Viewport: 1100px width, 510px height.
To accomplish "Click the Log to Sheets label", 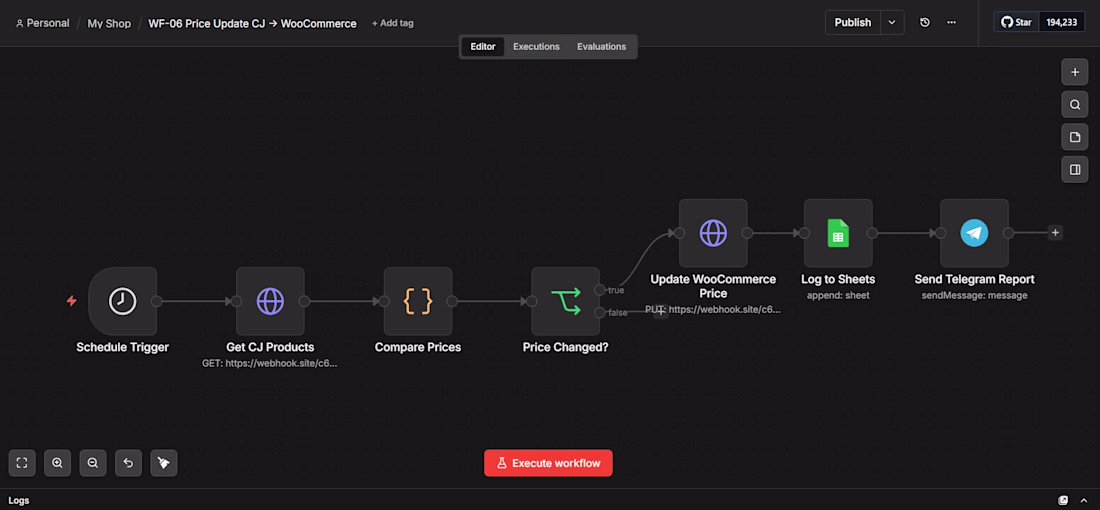I will tap(838, 279).
